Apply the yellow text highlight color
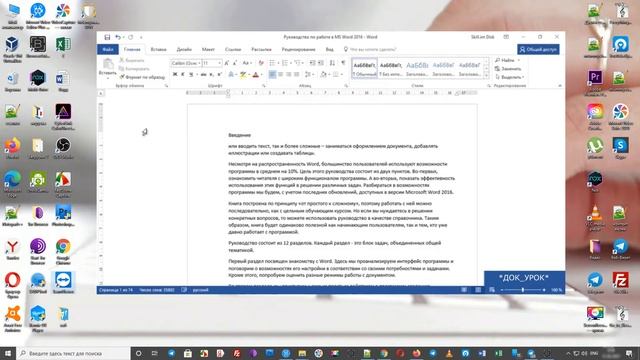The width and height of the screenshot is (640, 360). tap(243, 74)
